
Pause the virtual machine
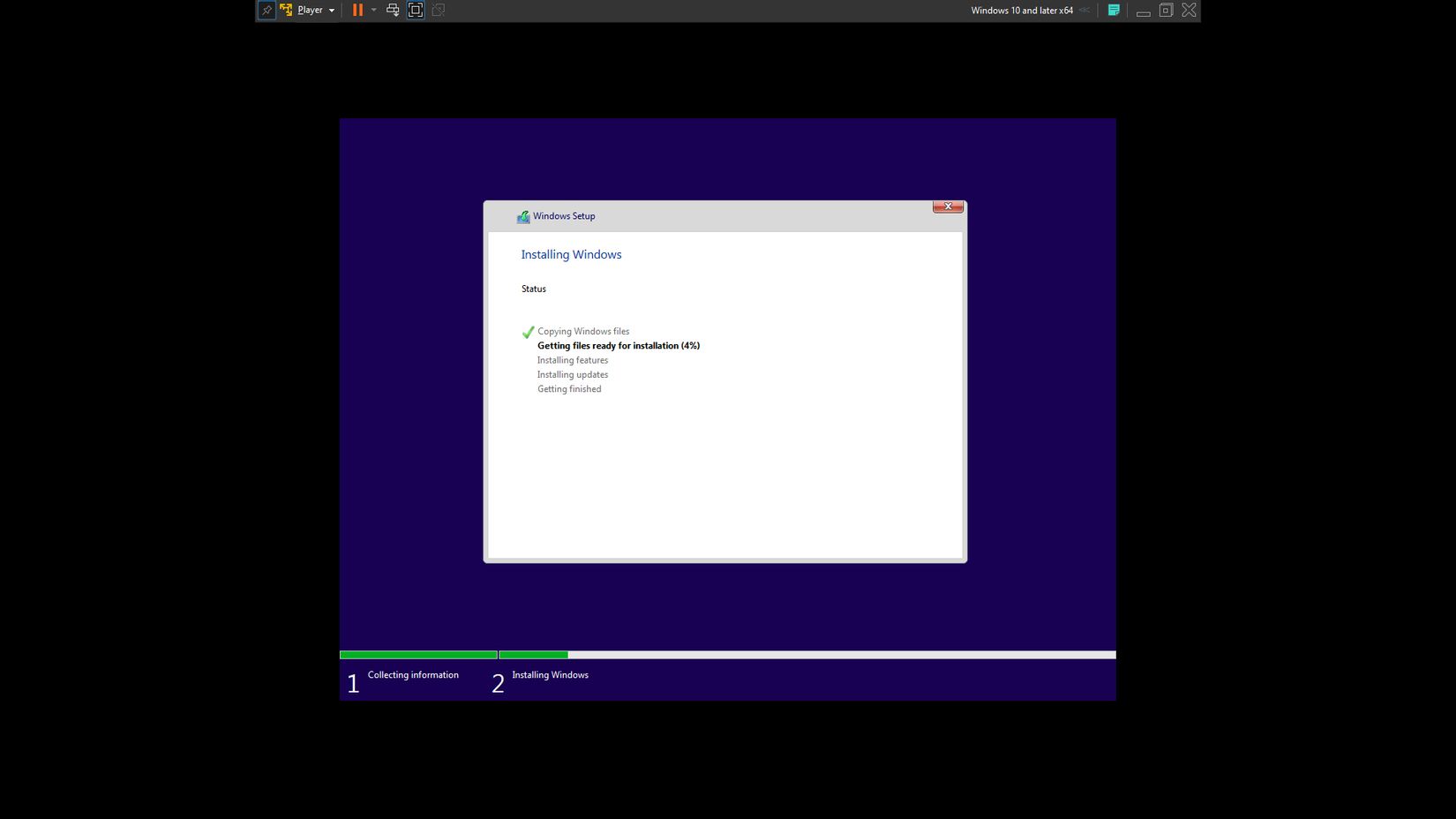click(x=357, y=11)
